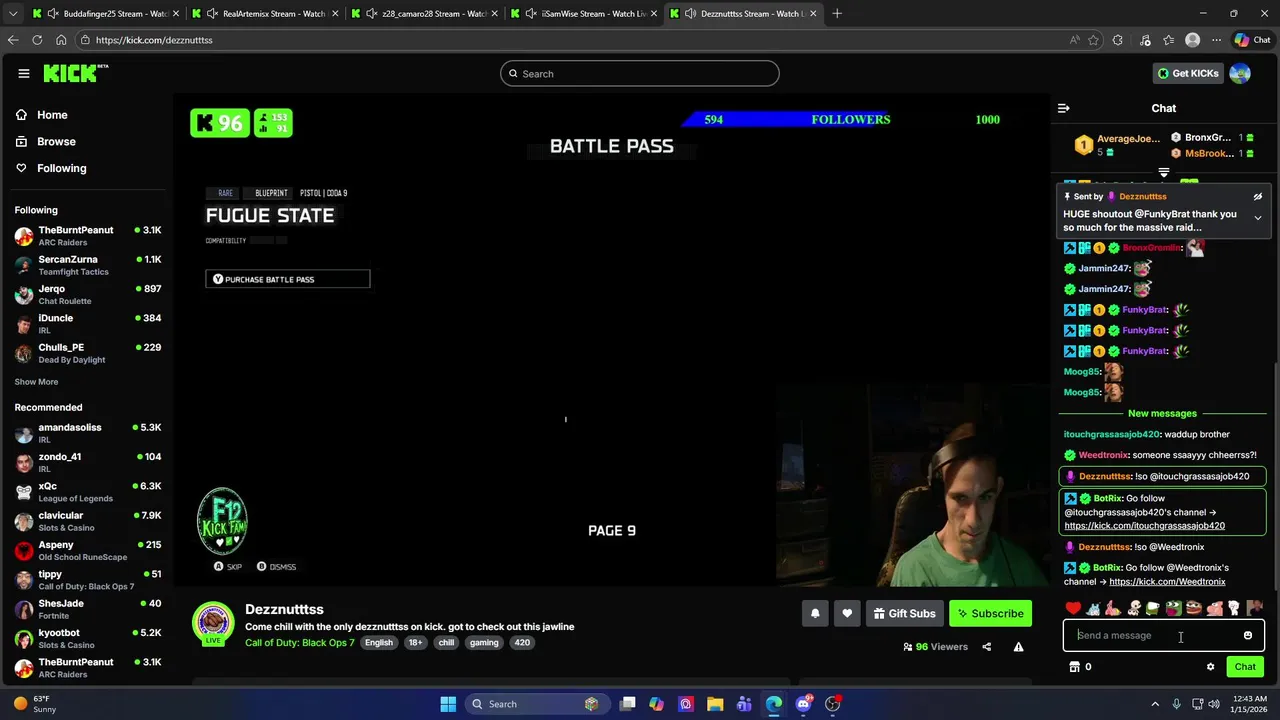This screenshot has width=1280, height=720.
Task: Click the 420 tag
Action: pyautogui.click(x=522, y=643)
